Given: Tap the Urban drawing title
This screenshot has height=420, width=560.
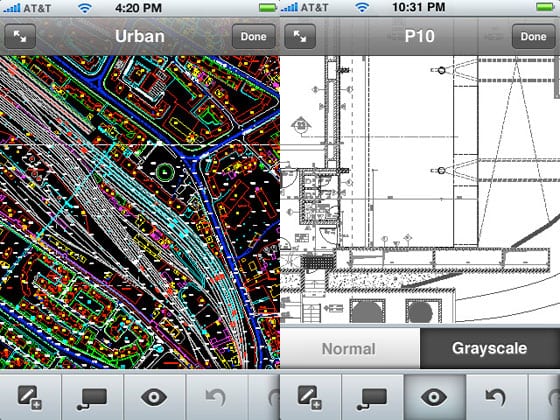Looking at the screenshot, I should tap(140, 36).
